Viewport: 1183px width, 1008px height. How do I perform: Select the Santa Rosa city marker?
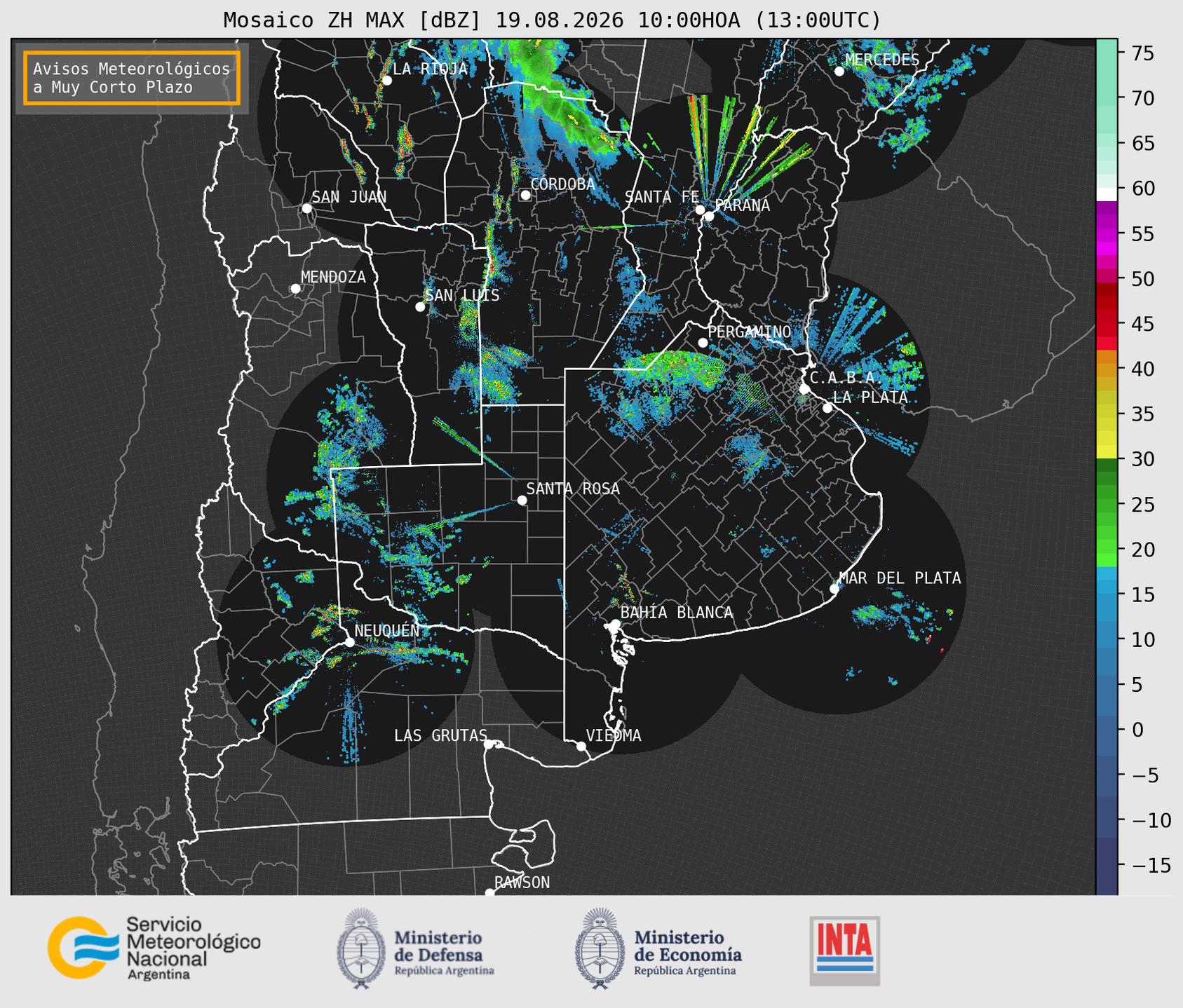[522, 500]
